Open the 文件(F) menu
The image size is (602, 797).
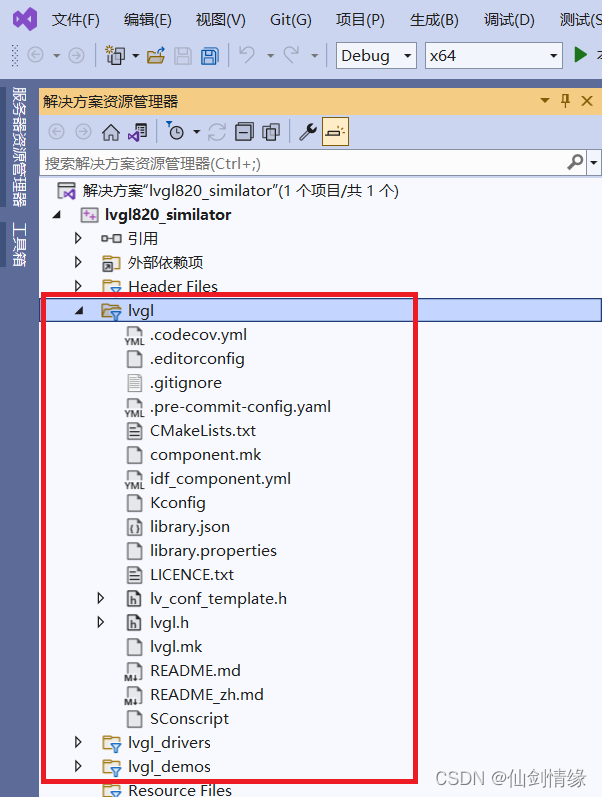[75, 20]
